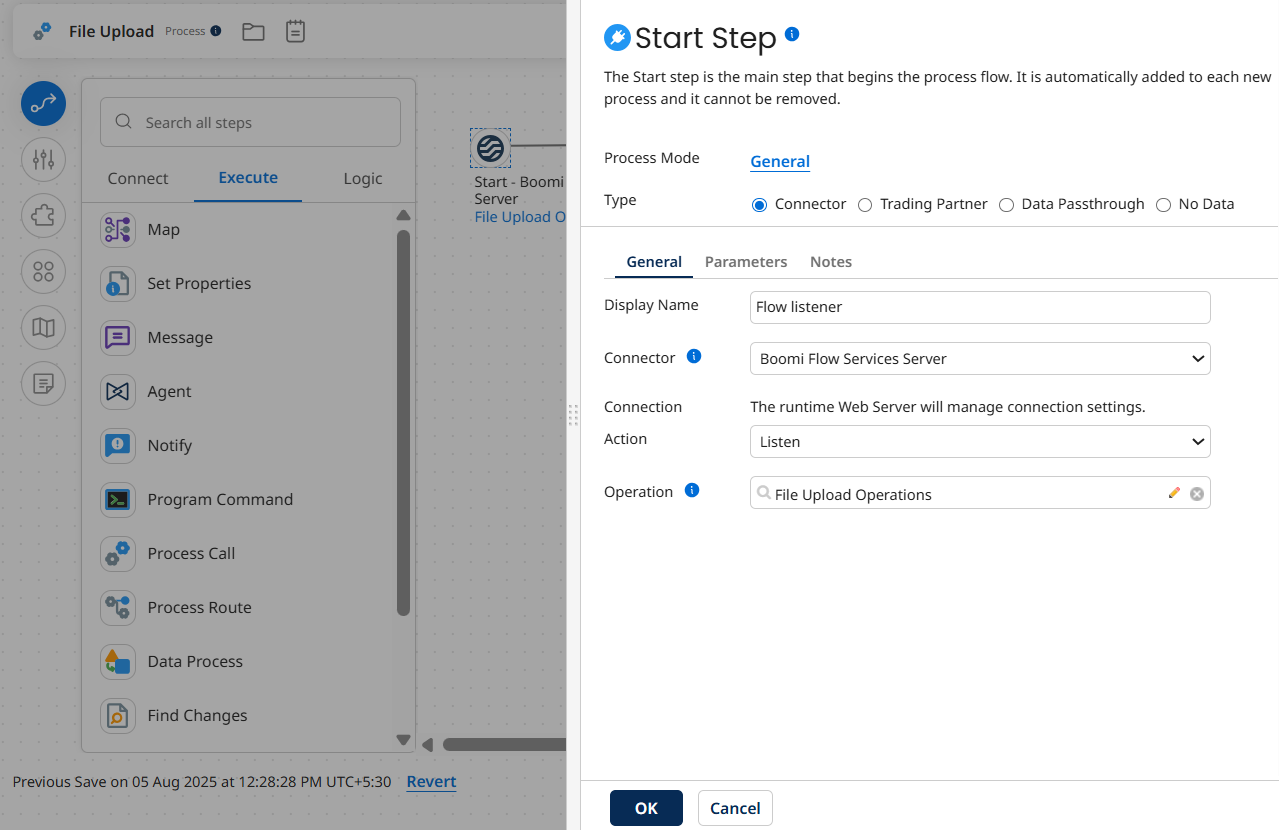Click the Revert link
Image resolution: width=1279 pixels, height=830 pixels.
point(431,781)
